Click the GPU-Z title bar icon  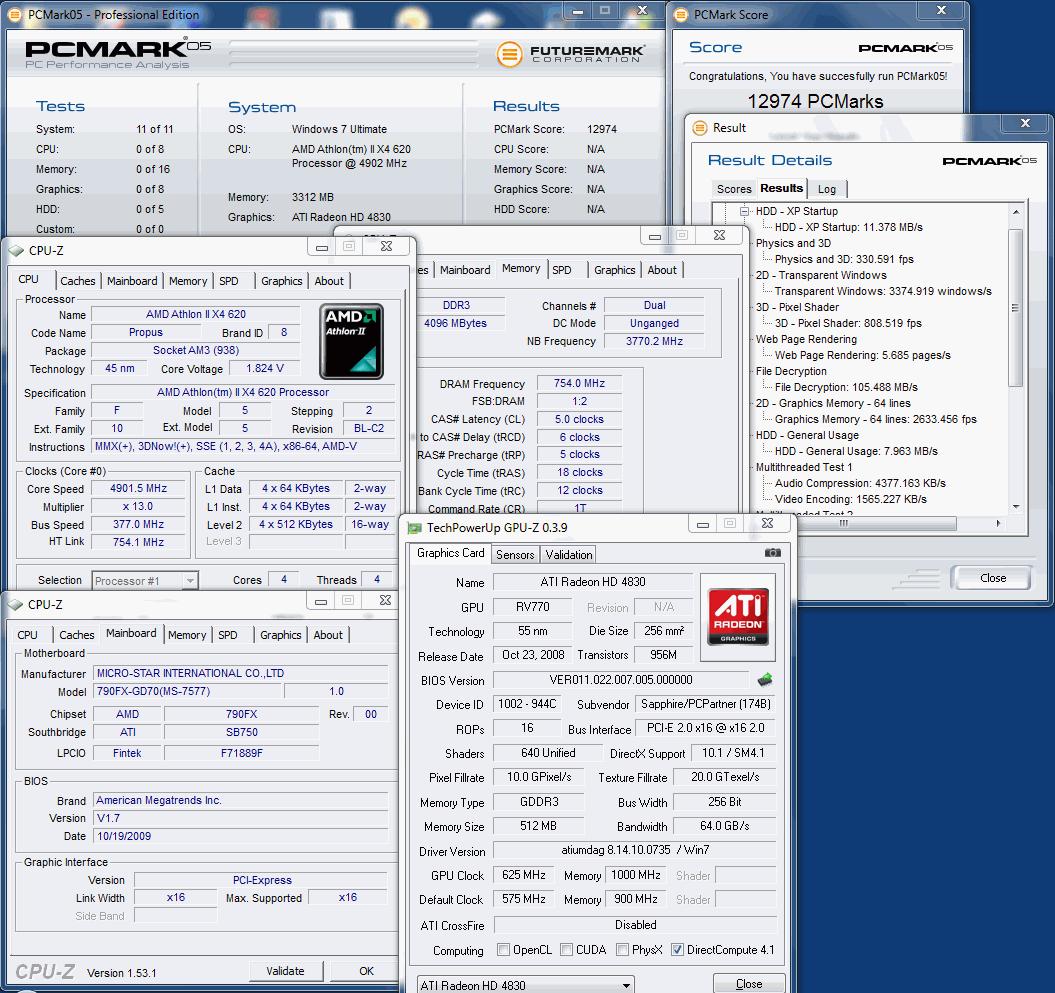tap(414, 528)
